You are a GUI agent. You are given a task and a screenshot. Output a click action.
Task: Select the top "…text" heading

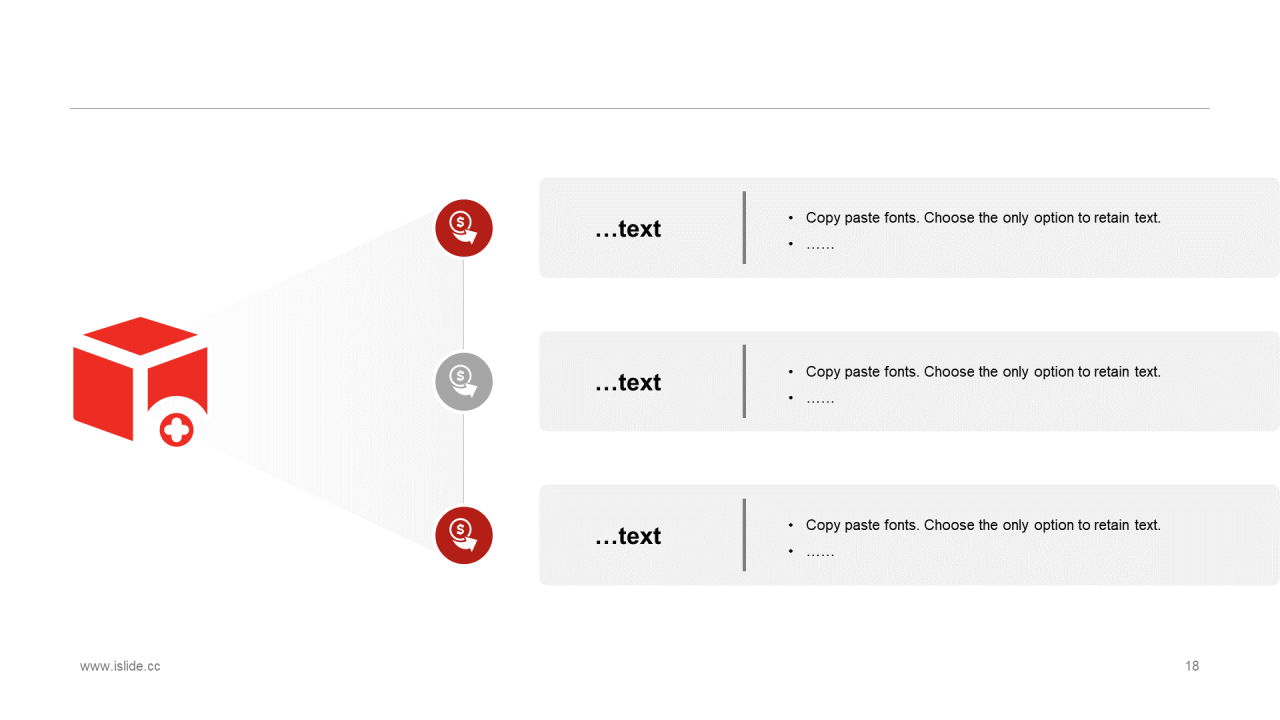[x=628, y=229]
